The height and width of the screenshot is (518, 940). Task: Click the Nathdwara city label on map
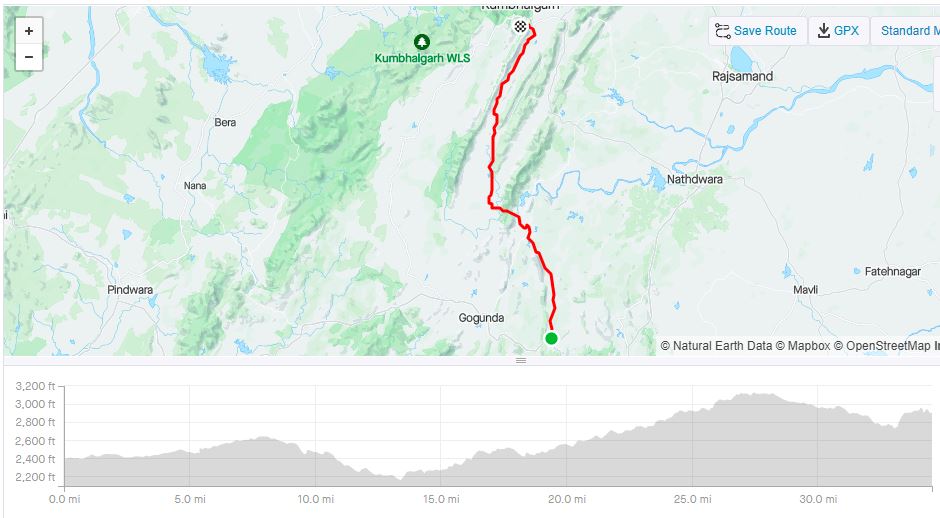tap(694, 179)
